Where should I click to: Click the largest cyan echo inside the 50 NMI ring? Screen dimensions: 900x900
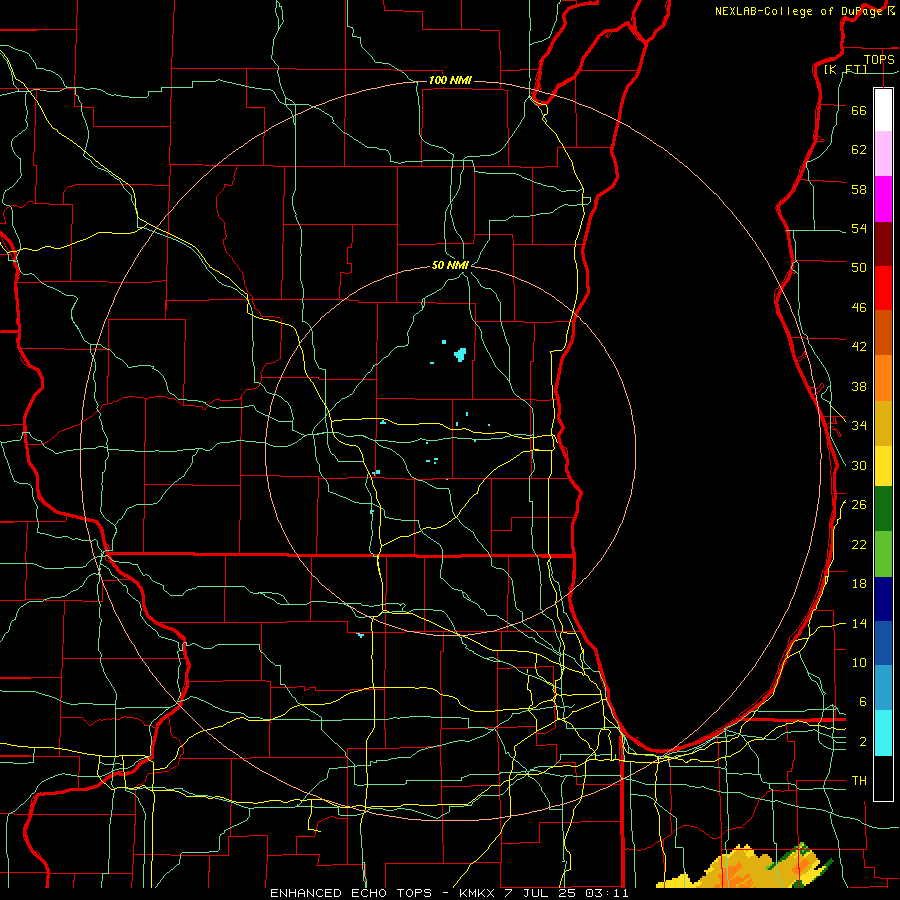click(460, 354)
